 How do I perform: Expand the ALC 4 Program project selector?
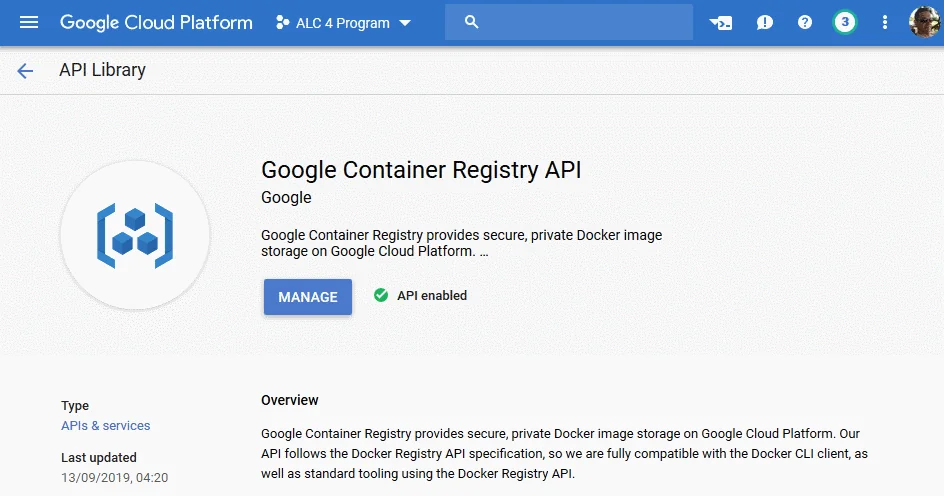point(343,23)
